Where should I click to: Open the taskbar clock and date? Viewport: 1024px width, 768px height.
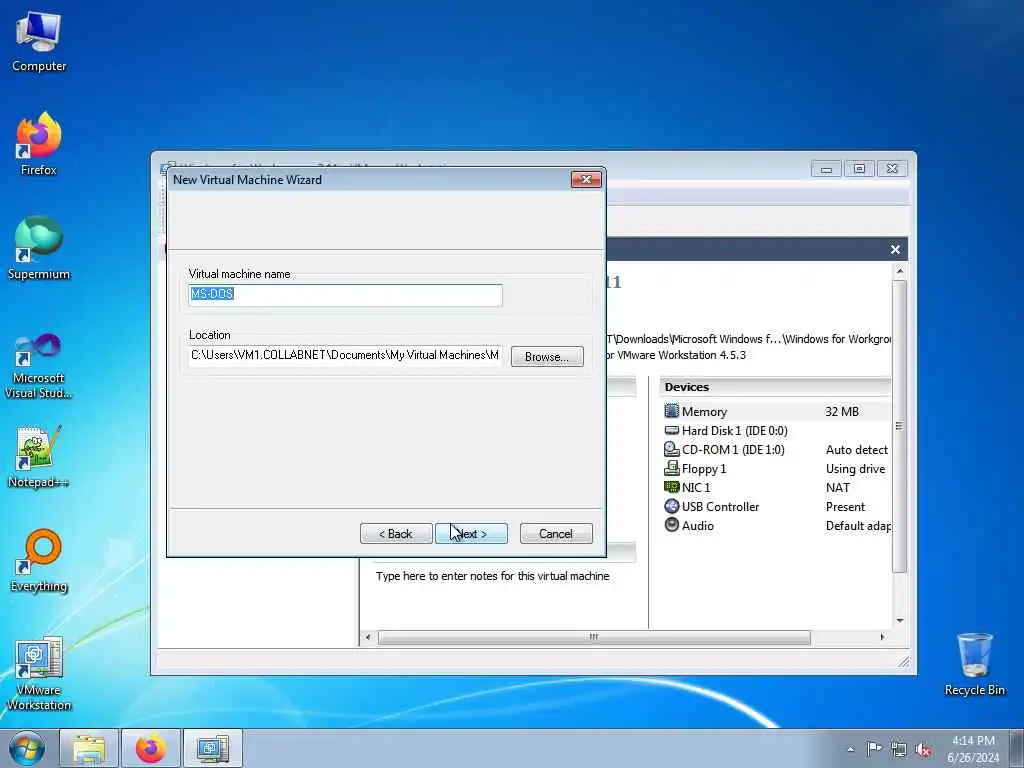(x=973, y=748)
